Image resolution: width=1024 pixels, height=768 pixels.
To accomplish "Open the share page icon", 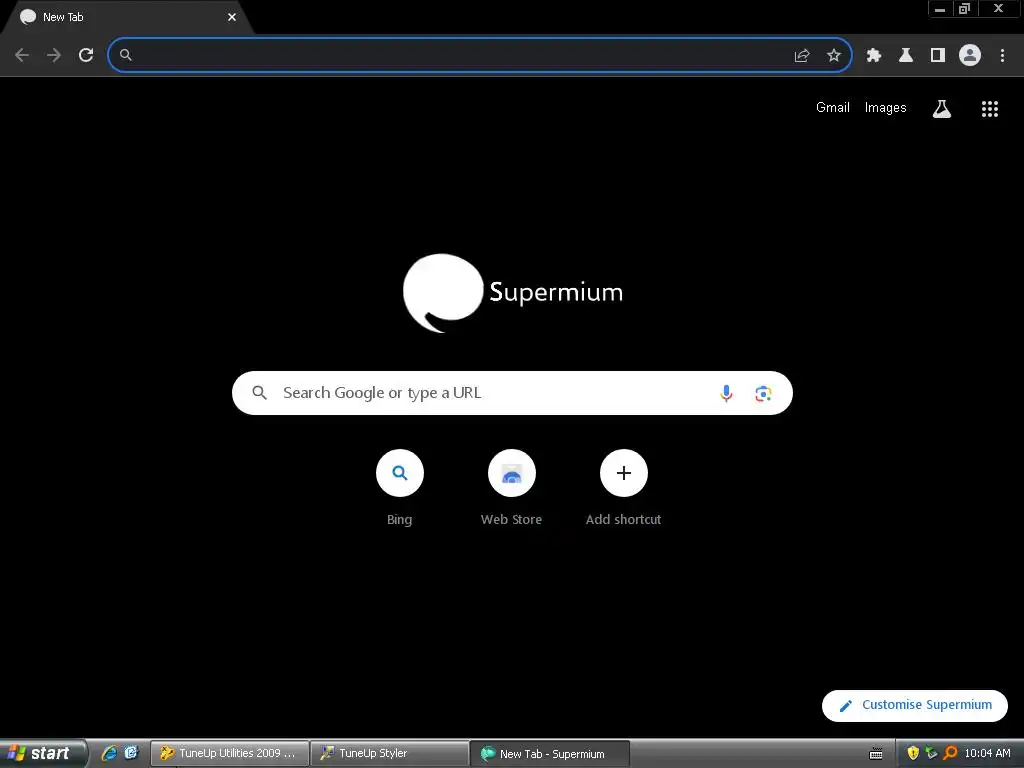I will click(802, 56).
